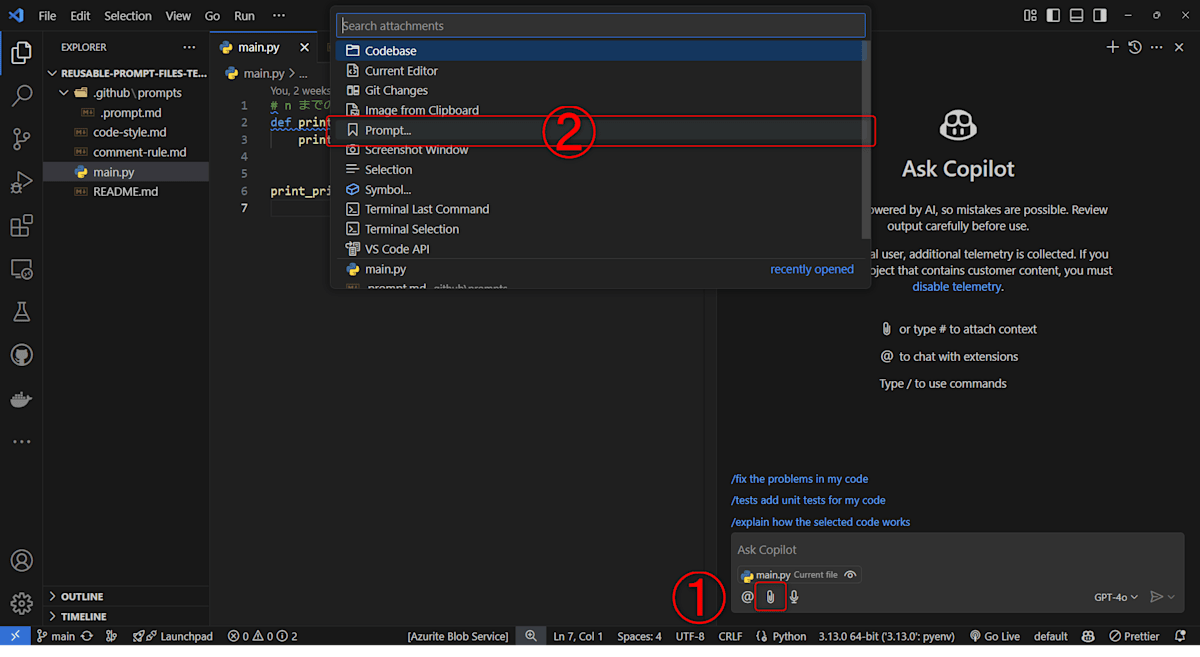Open the View menu
The image size is (1200, 657).
click(x=178, y=16)
